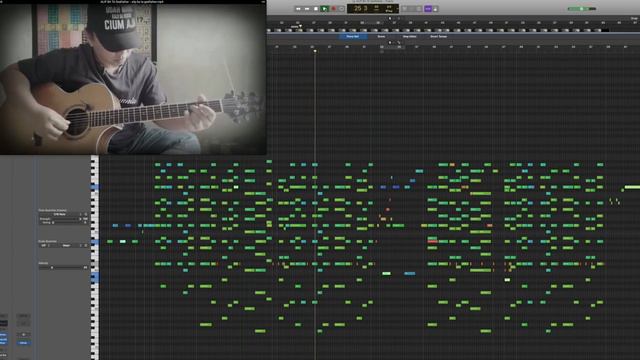Click the Scale Quantize Q button
This screenshot has width=640, height=360.
pyautogui.click(x=86, y=245)
